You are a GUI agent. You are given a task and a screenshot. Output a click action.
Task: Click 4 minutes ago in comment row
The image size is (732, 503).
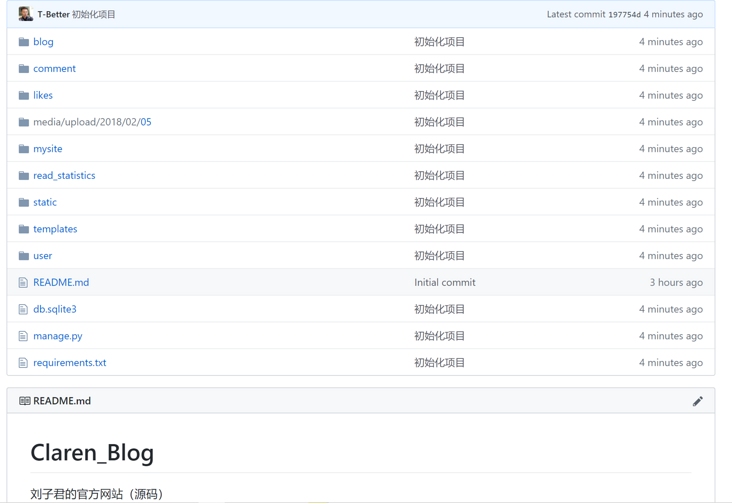pos(671,69)
